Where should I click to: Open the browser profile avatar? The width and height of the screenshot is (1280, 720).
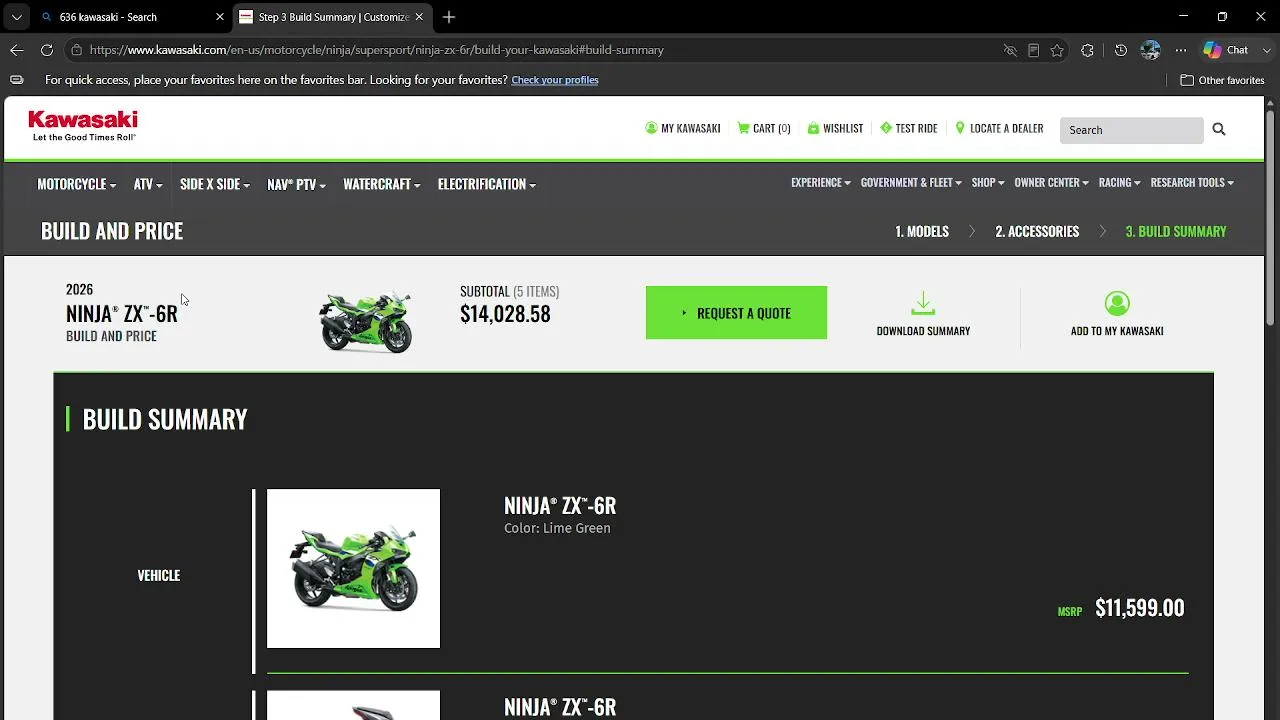[x=1150, y=50]
